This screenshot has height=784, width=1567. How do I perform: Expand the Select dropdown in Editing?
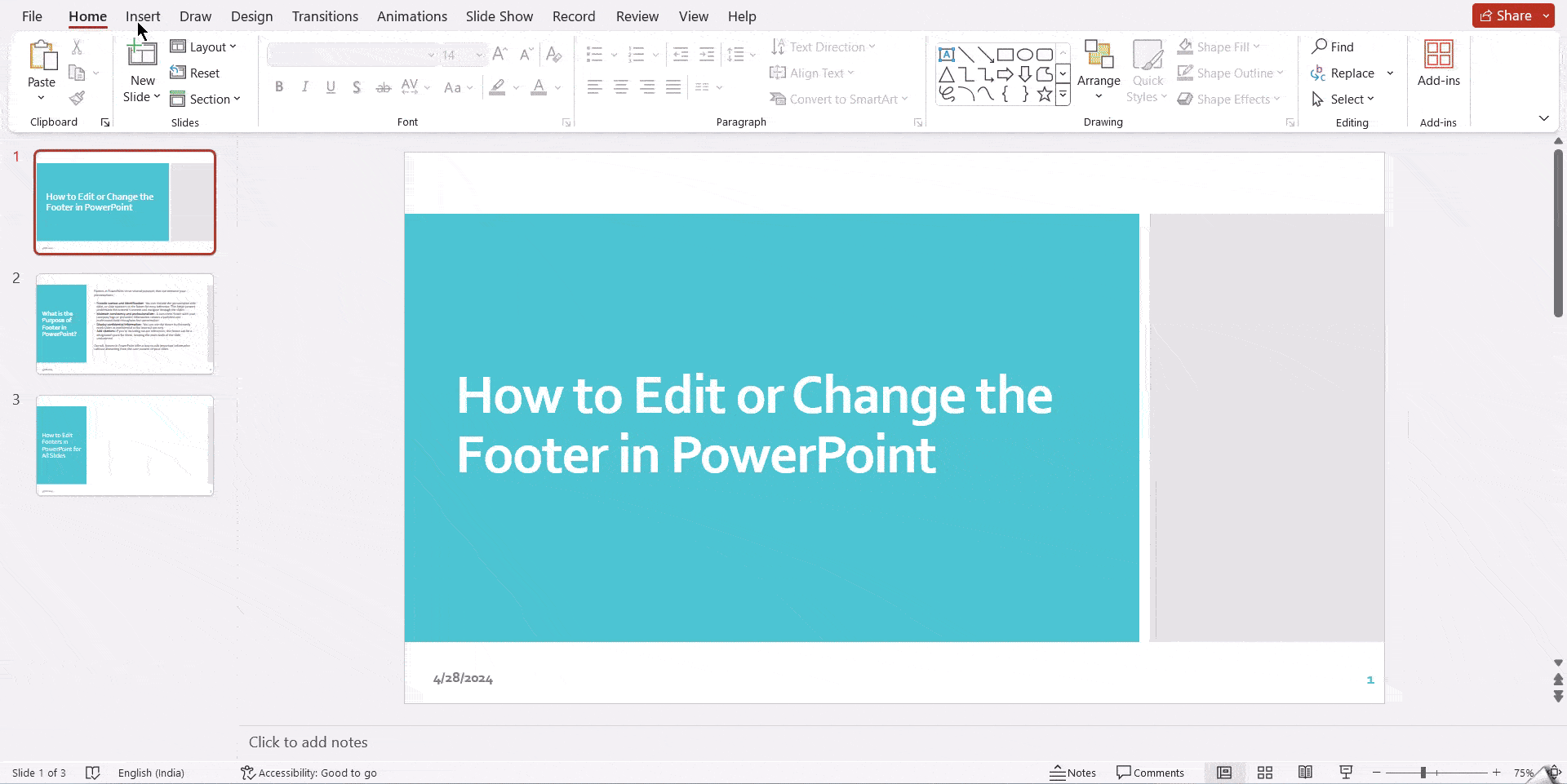[1343, 100]
